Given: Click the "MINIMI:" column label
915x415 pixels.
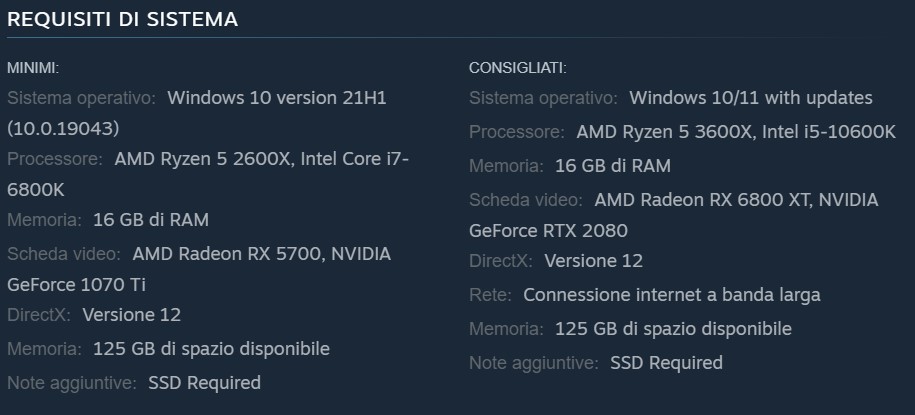Looking at the screenshot, I should 33,68.
